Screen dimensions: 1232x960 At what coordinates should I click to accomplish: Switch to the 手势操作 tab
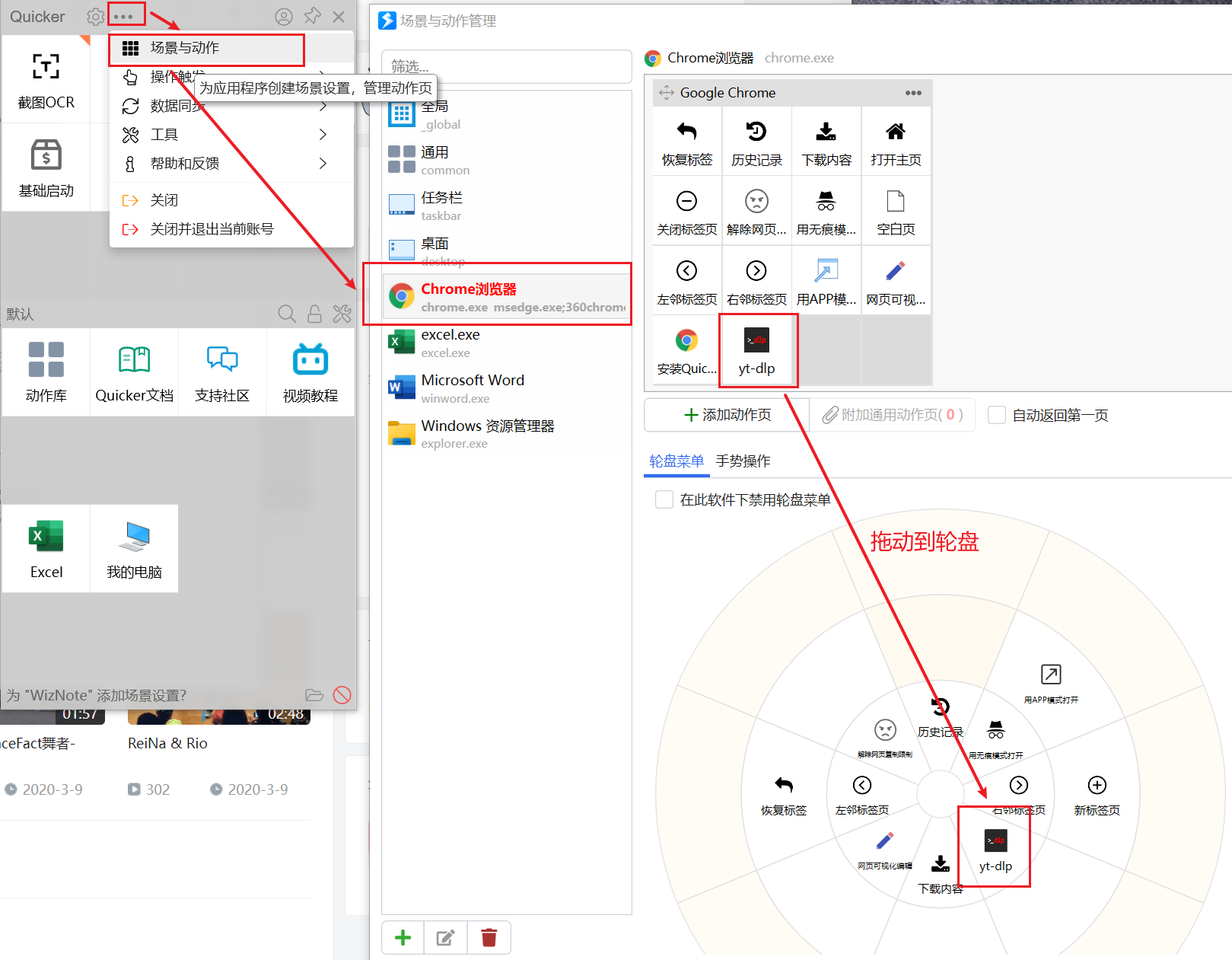point(743,461)
